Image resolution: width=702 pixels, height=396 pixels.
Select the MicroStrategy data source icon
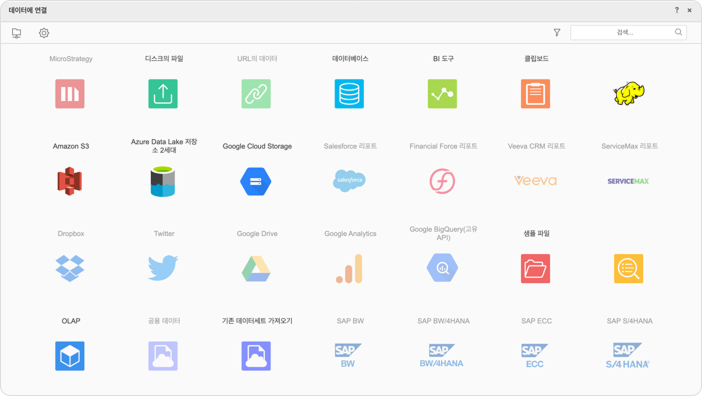(x=70, y=94)
